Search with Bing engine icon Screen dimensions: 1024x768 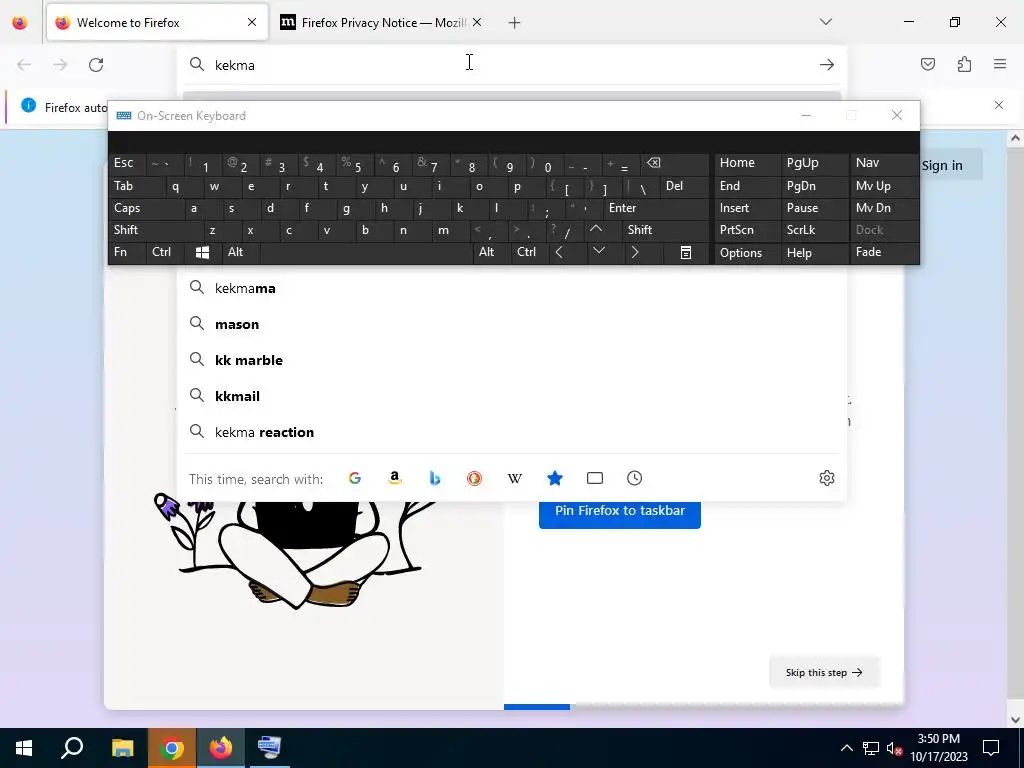click(434, 478)
